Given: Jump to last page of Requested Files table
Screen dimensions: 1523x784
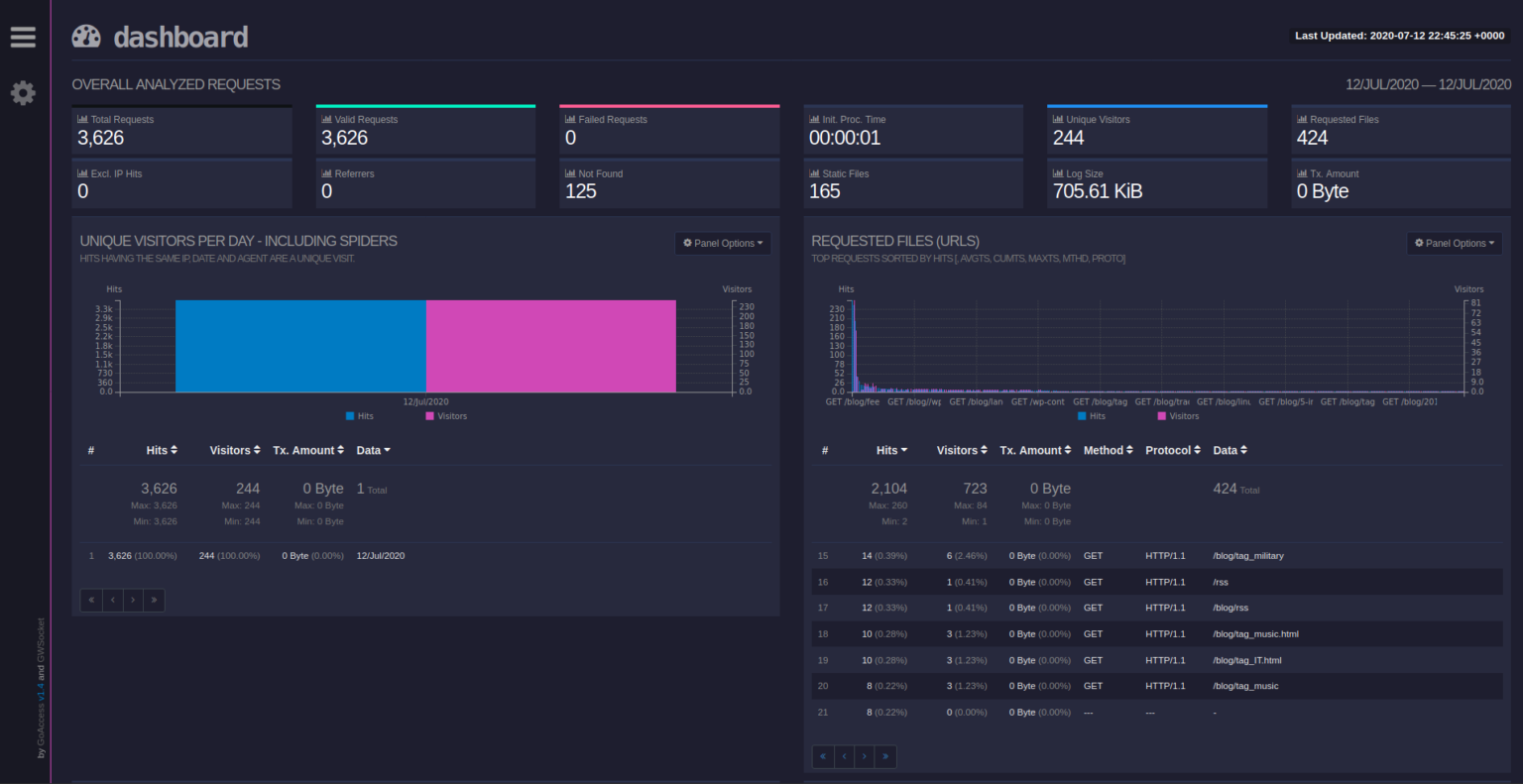Looking at the screenshot, I should 885,756.
